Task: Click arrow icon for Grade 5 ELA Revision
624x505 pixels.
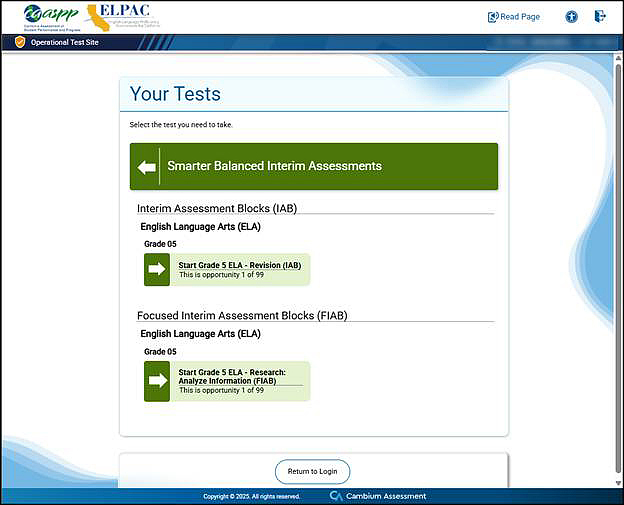Action: [x=157, y=269]
